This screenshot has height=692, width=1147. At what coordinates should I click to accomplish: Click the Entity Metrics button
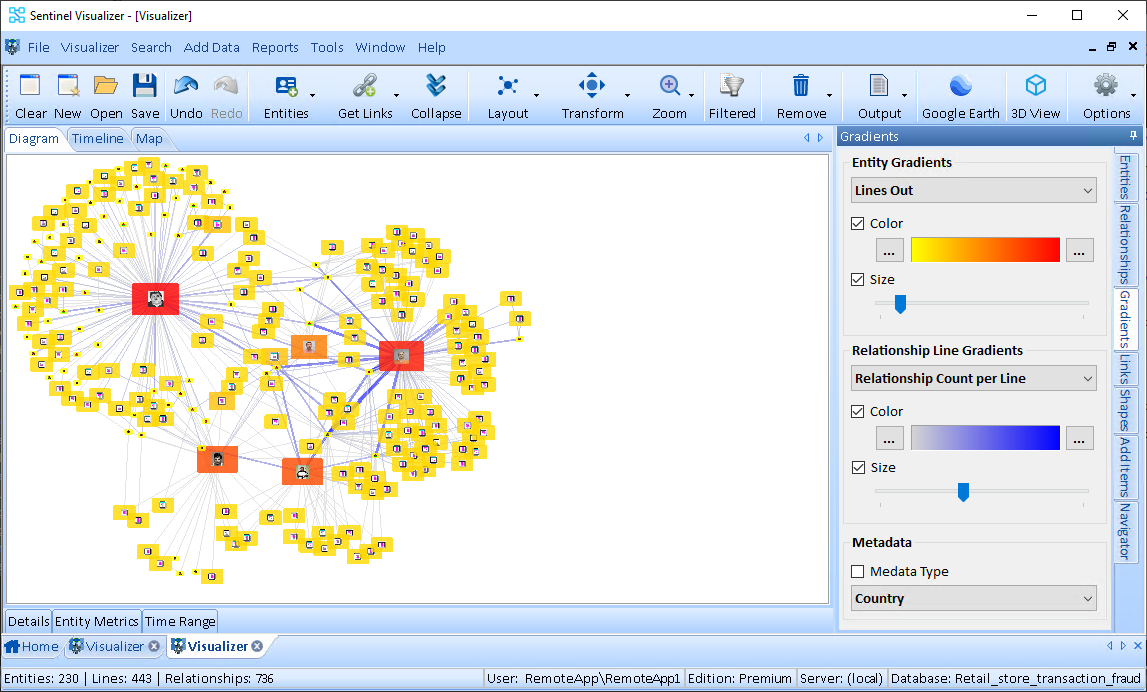(x=97, y=622)
